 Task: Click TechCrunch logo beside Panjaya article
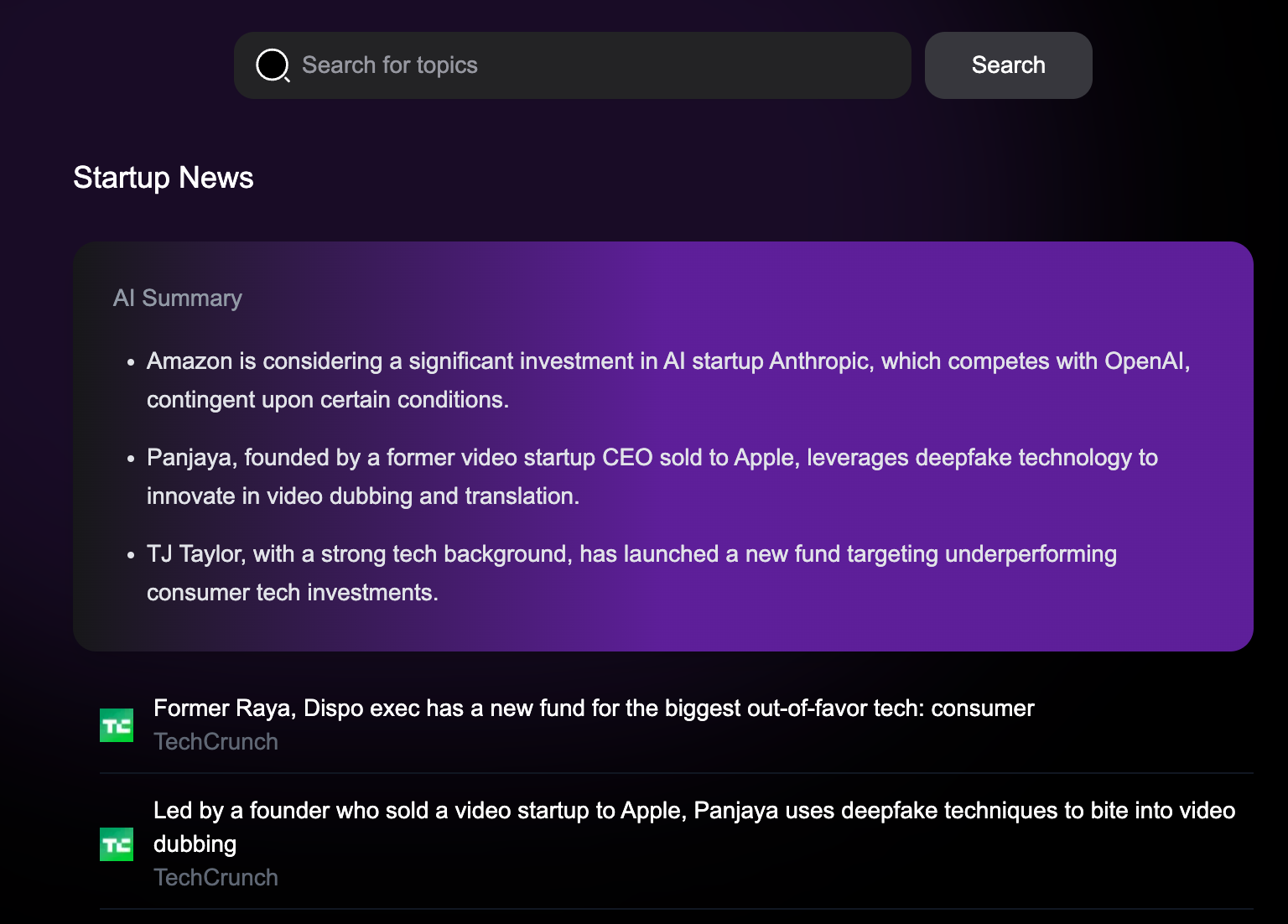click(117, 844)
